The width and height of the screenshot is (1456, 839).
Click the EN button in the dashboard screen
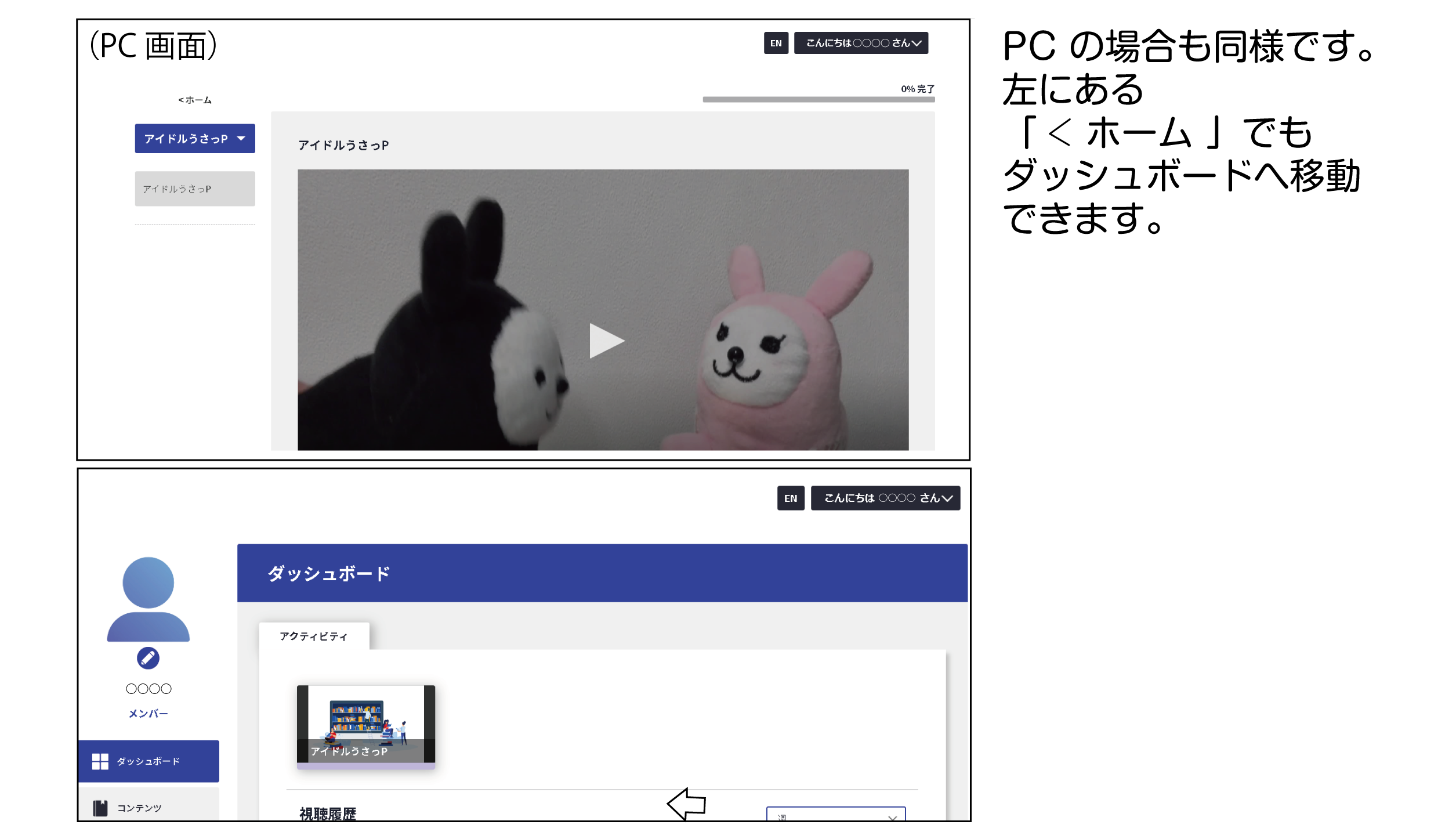click(791, 498)
